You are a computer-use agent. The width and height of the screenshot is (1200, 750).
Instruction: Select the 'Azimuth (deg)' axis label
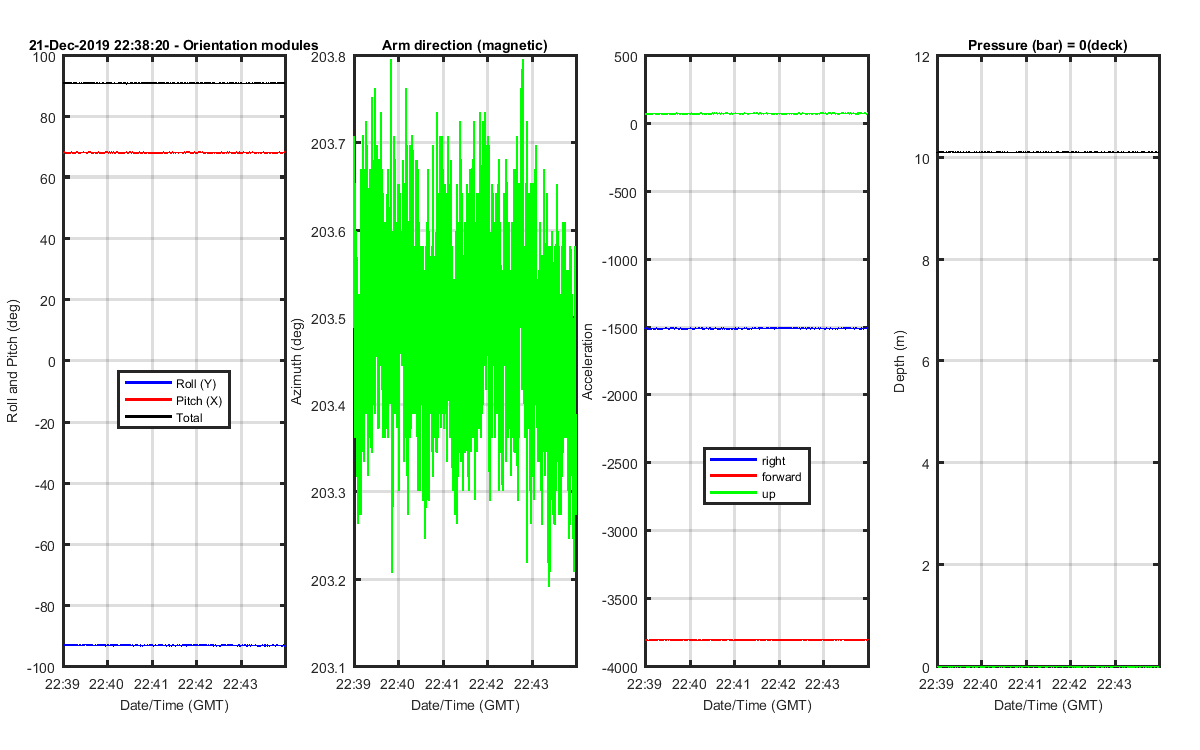(296, 361)
